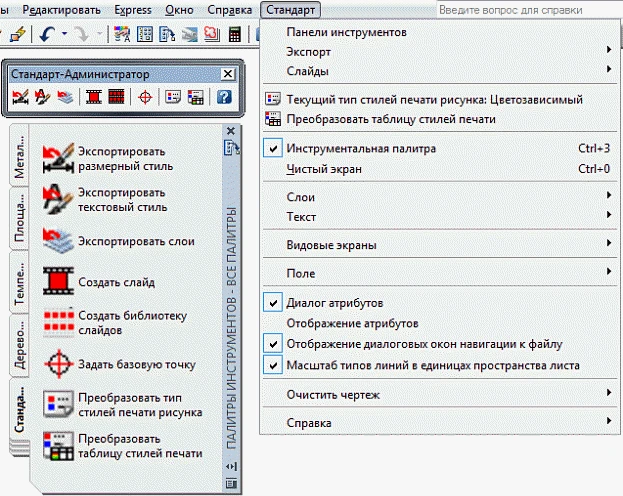The image size is (623, 496).
Task: Click Преобразовать таблицу стилей печати menu entry
Action: coord(390,118)
